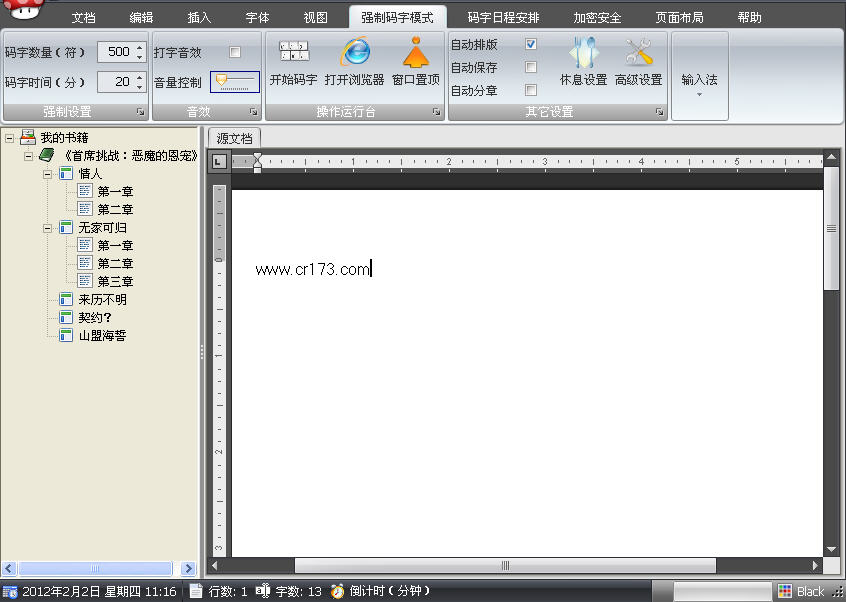The height and width of the screenshot is (602, 846).
Task: Adjust the 音量控制 volume slider
Action: [235, 81]
